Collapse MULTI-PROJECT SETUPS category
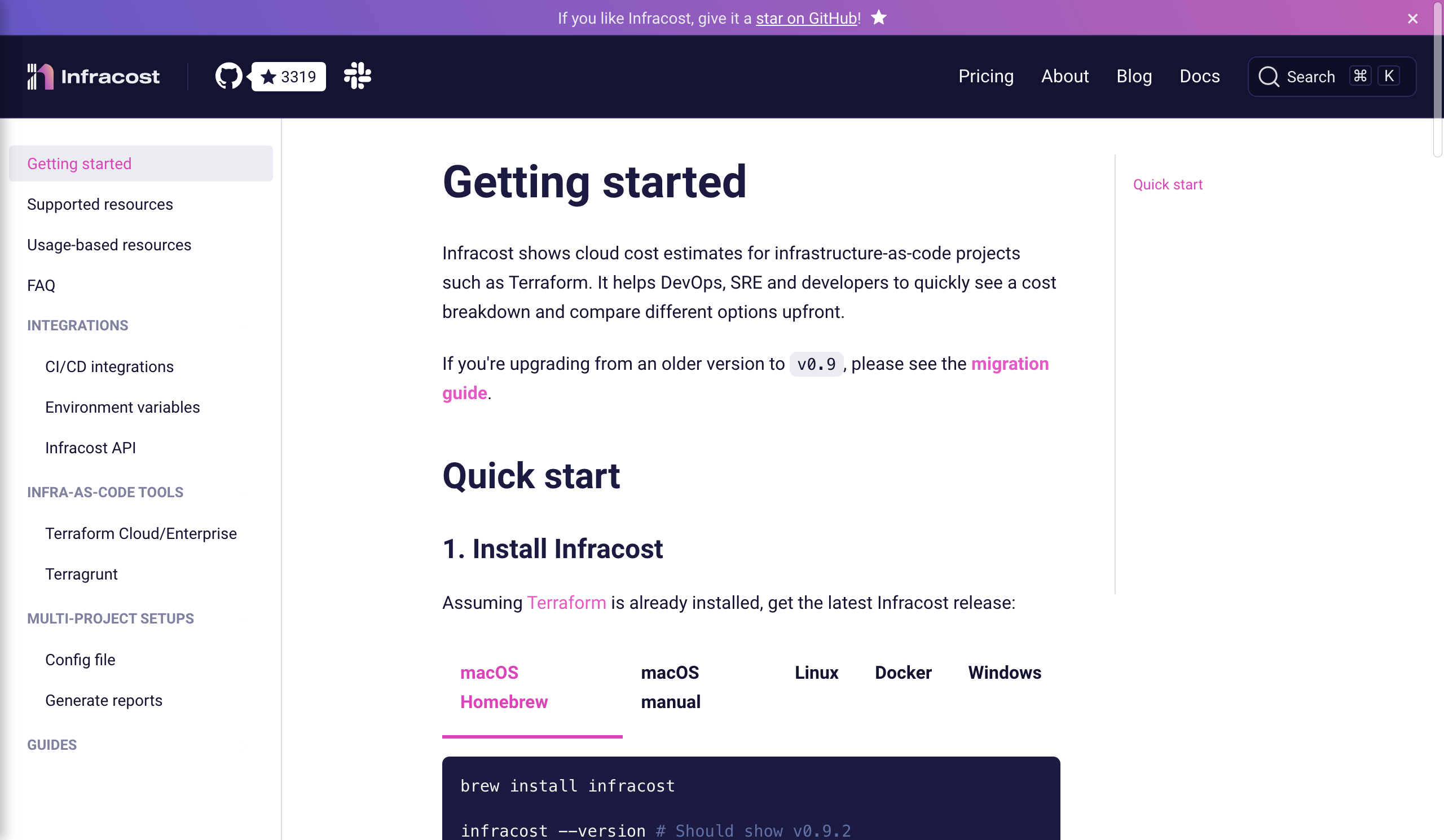Viewport: 1444px width, 840px height. (x=110, y=618)
